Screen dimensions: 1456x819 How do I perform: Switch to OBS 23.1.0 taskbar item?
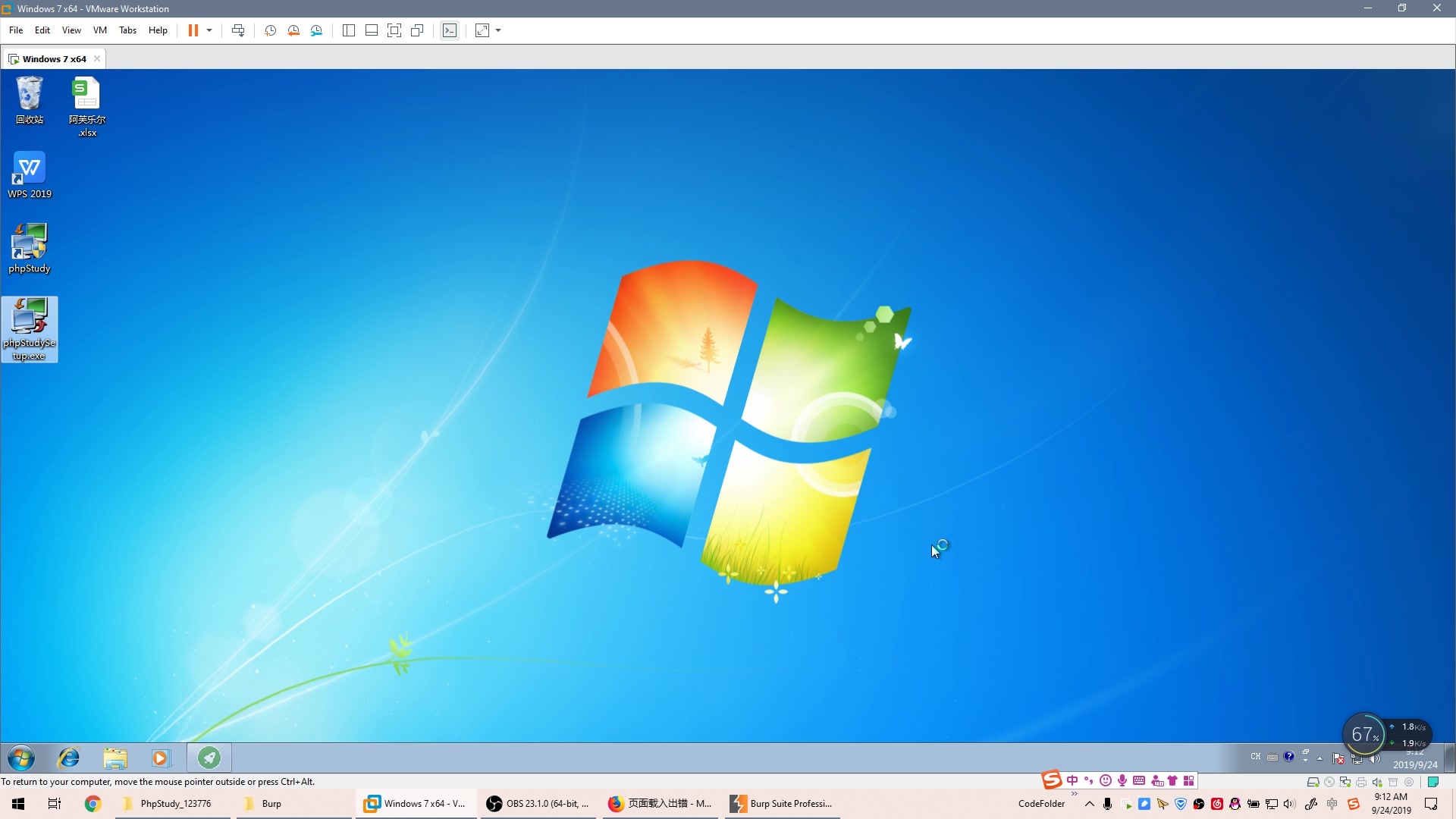537,804
